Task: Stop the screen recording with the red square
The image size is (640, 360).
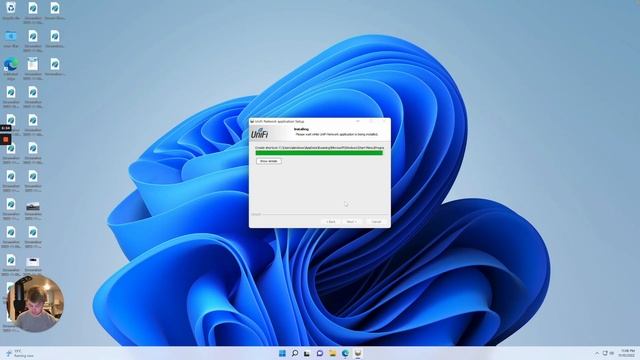Action: point(6,140)
